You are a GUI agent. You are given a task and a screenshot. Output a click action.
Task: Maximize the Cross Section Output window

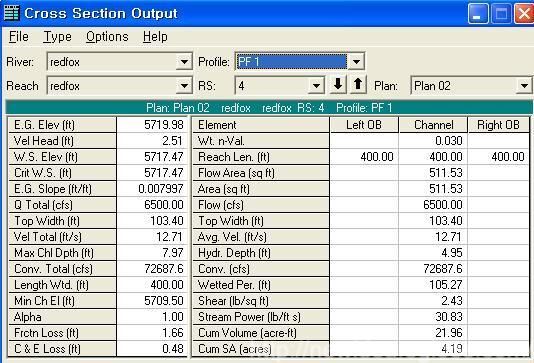coord(501,14)
